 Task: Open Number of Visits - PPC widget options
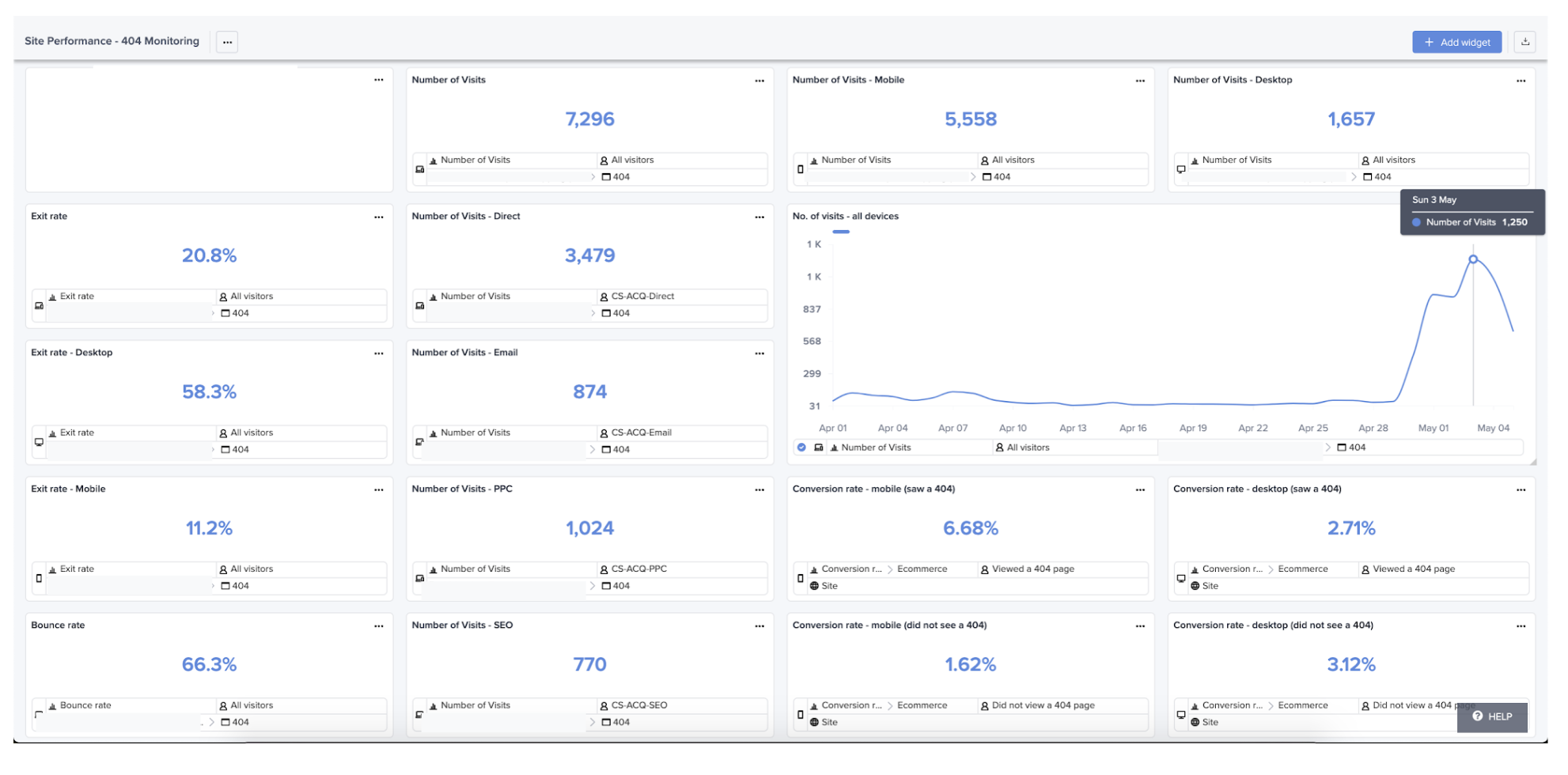[x=759, y=490]
